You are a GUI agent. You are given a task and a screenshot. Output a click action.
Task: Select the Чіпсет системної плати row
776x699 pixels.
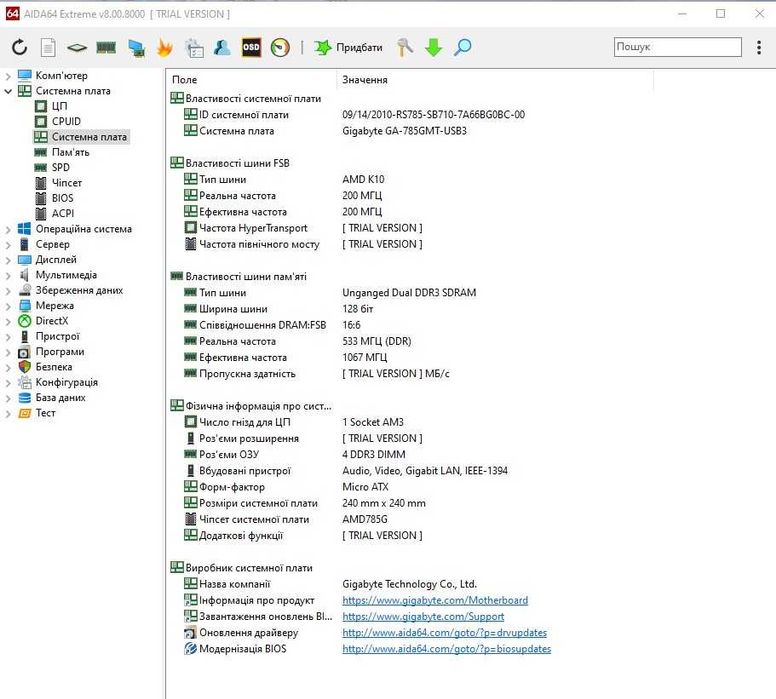(x=285, y=519)
